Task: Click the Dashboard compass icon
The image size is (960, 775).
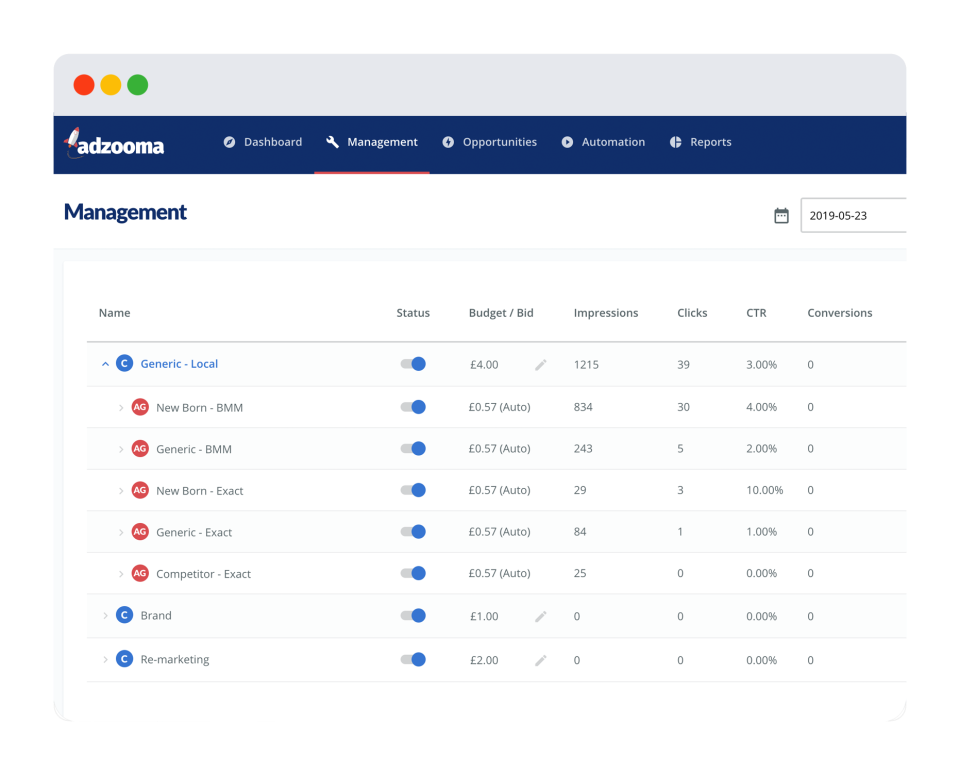Action: pyautogui.click(x=229, y=142)
